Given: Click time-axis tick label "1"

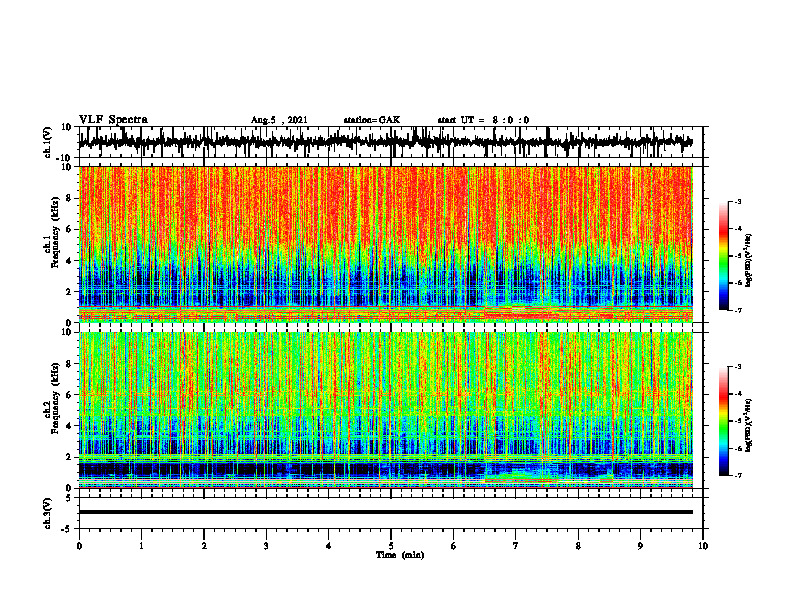Looking at the screenshot, I should click(141, 546).
